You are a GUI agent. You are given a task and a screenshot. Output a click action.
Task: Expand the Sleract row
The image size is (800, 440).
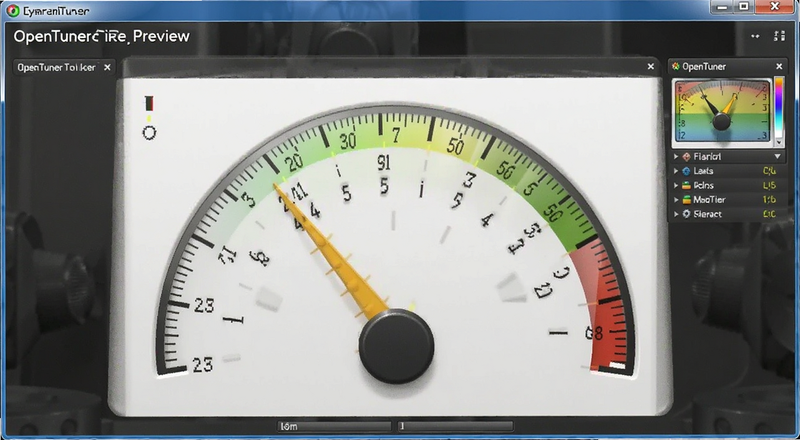click(676, 214)
